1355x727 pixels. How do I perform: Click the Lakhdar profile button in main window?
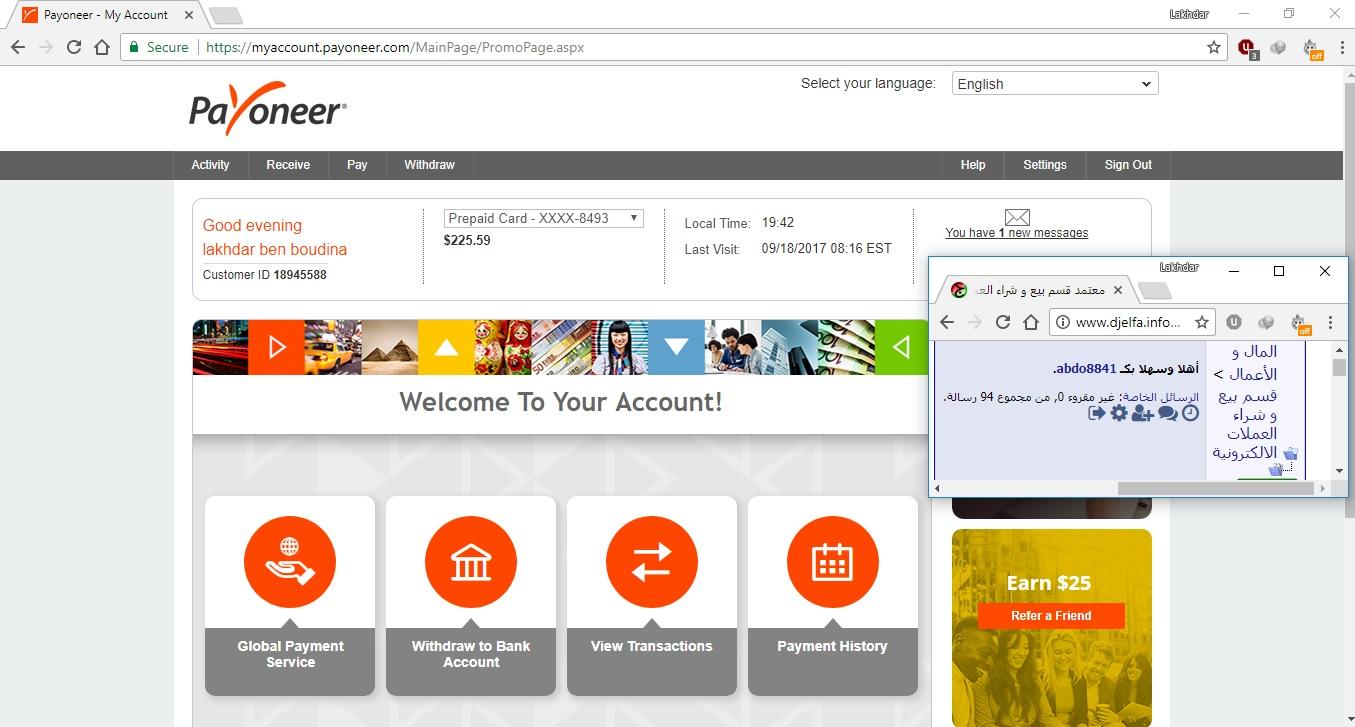click(x=1191, y=14)
